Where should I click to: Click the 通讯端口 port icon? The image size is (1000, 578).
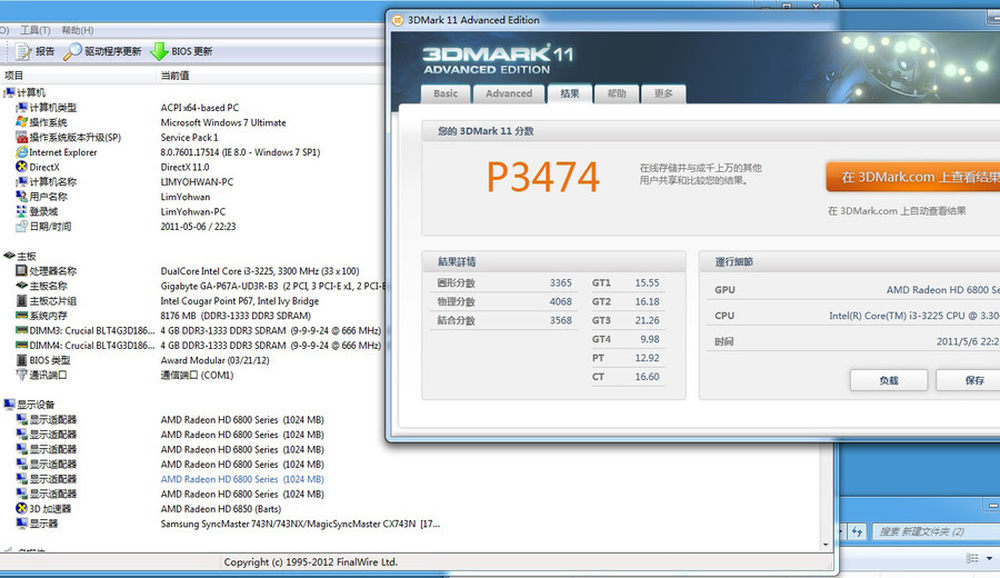[x=22, y=374]
